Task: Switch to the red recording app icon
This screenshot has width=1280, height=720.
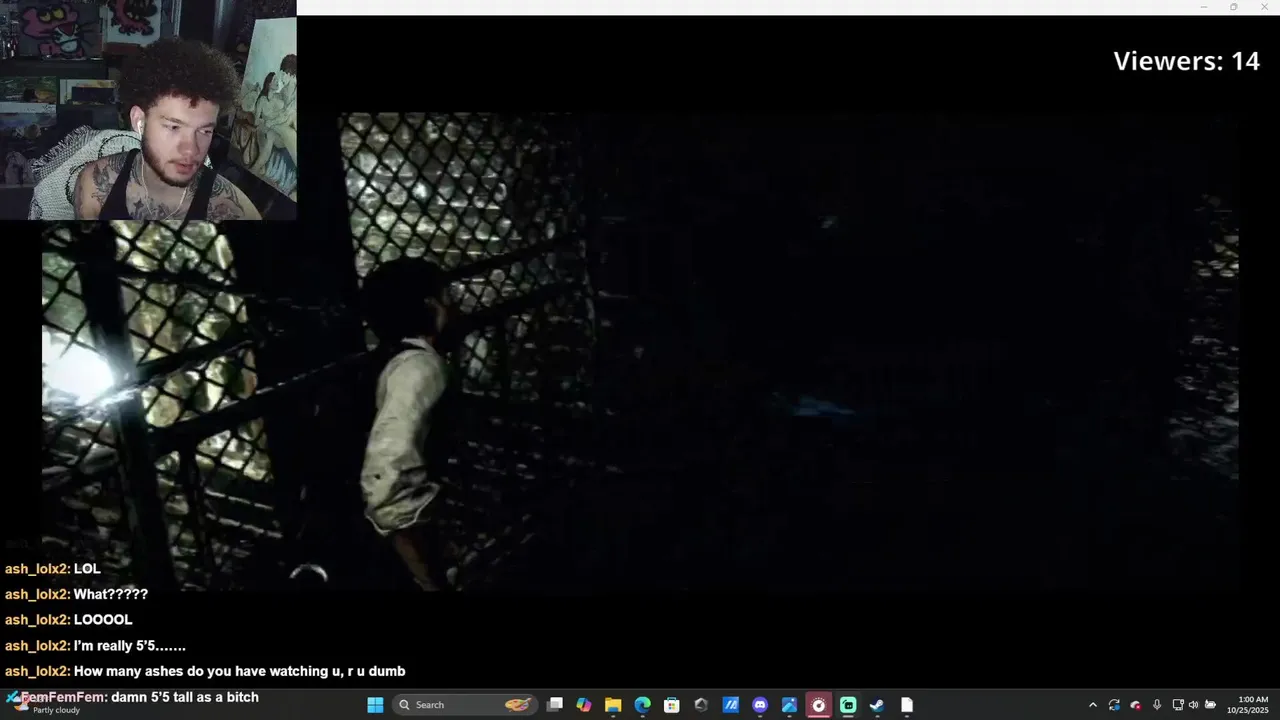Action: tap(819, 705)
